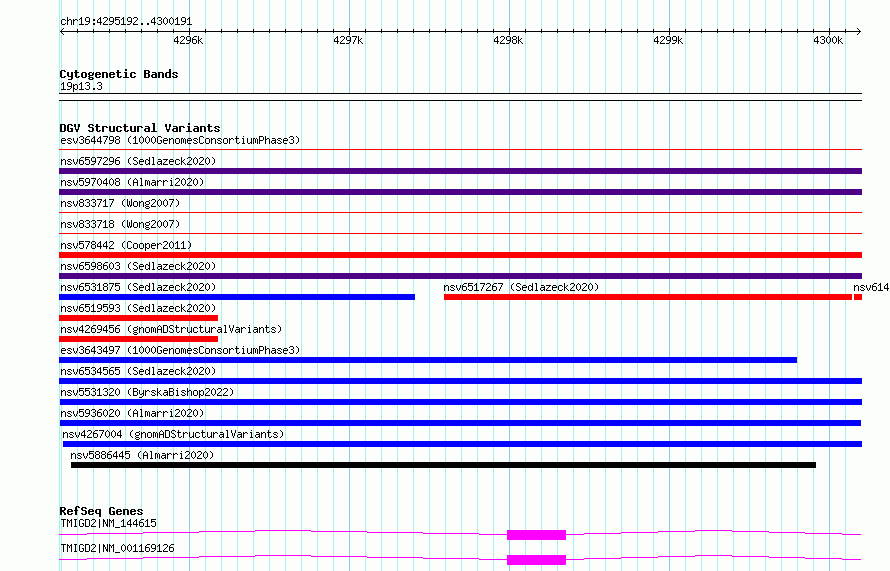Click the nsv5970408 (Almarri2020) label
Screen dimensions: 890x571
coord(132,182)
